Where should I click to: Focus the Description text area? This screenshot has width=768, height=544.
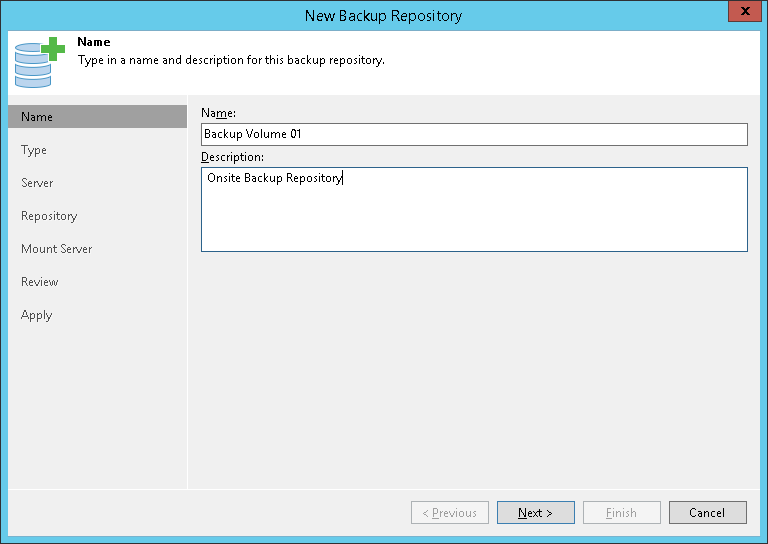474,209
